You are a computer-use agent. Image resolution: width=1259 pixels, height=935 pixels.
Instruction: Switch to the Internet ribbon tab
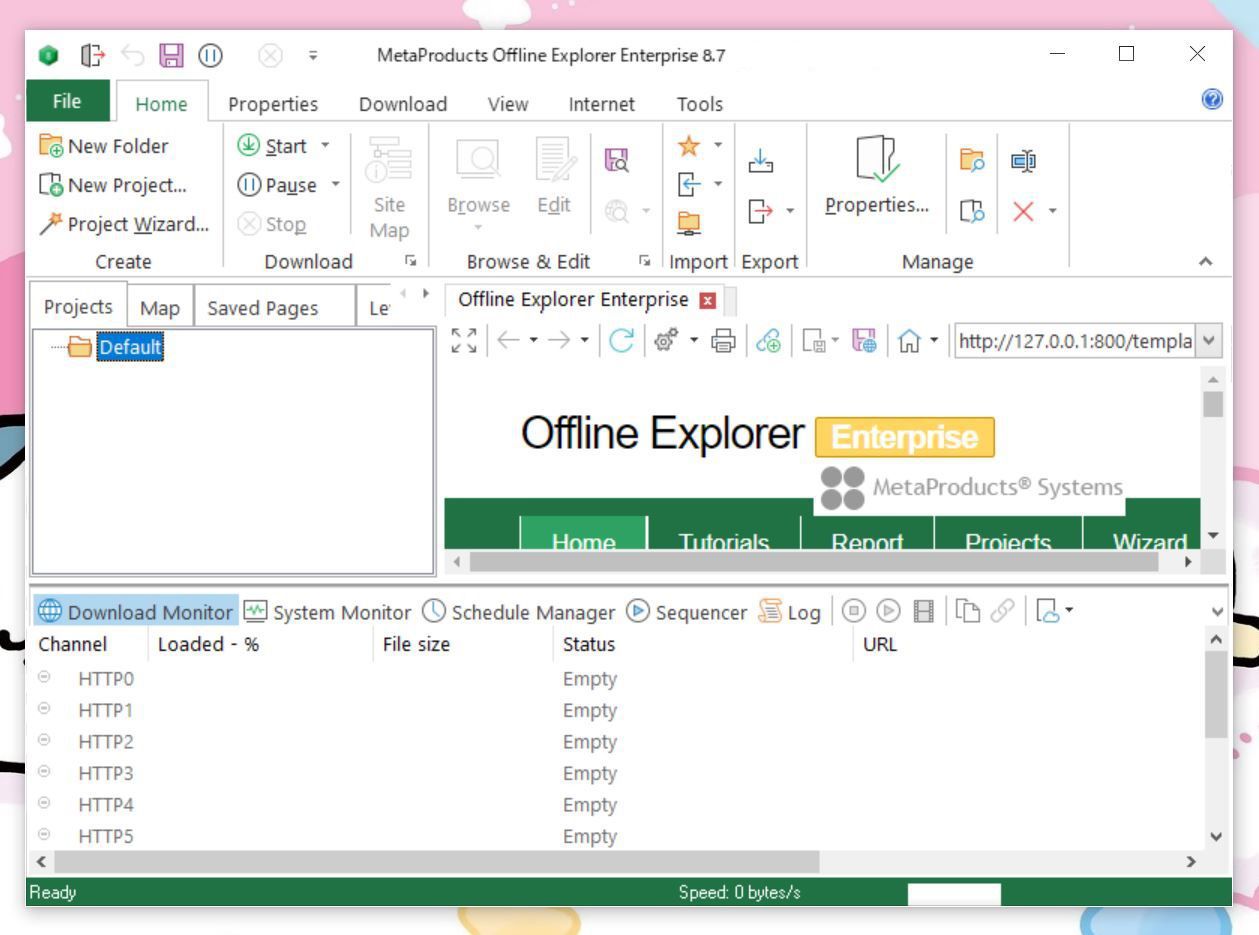point(601,103)
